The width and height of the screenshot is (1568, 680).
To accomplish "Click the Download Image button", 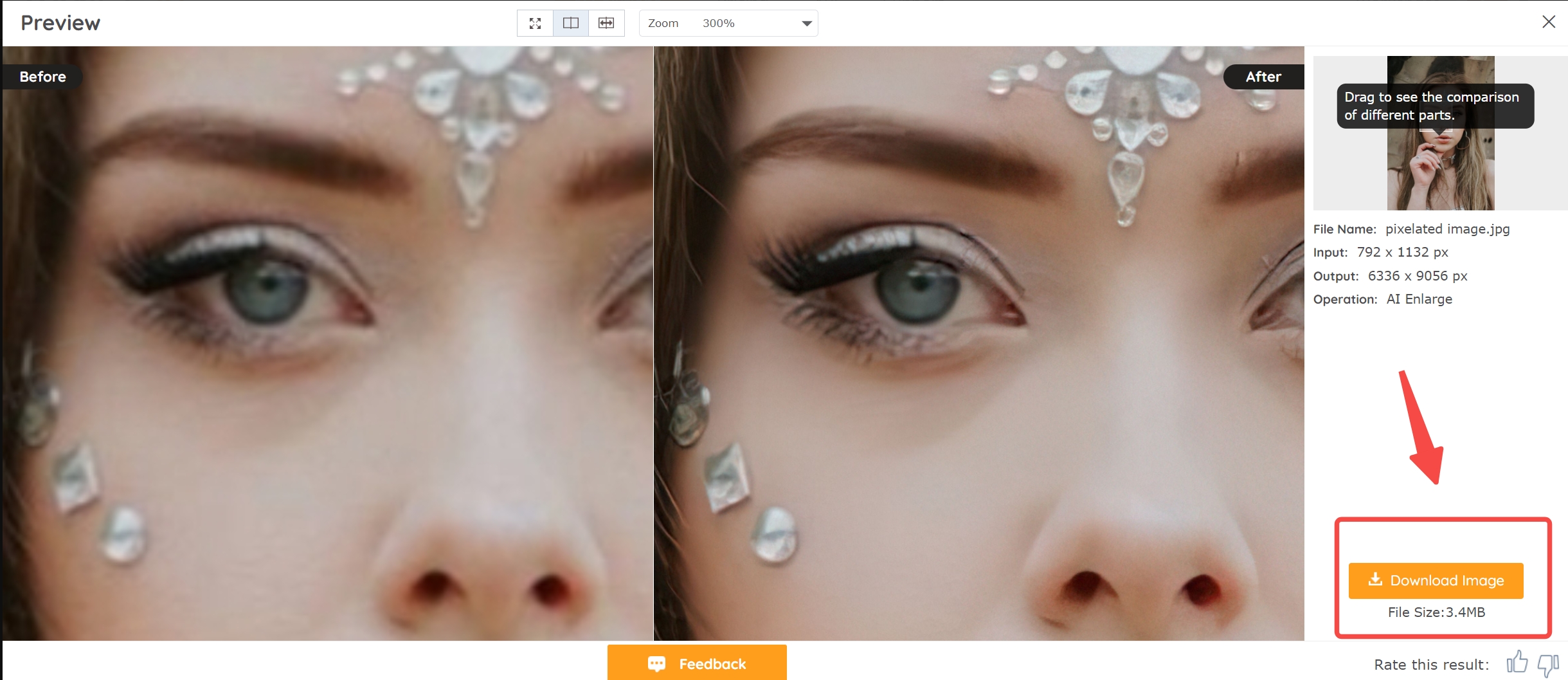I will point(1436,580).
